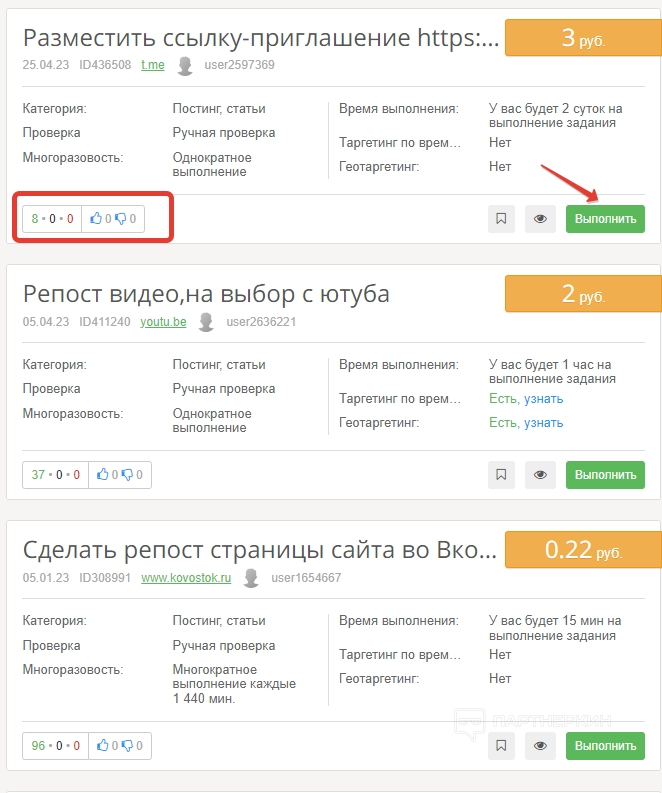Click thumbs-up on the first task
This screenshot has width=662, height=793.
pos(97,219)
